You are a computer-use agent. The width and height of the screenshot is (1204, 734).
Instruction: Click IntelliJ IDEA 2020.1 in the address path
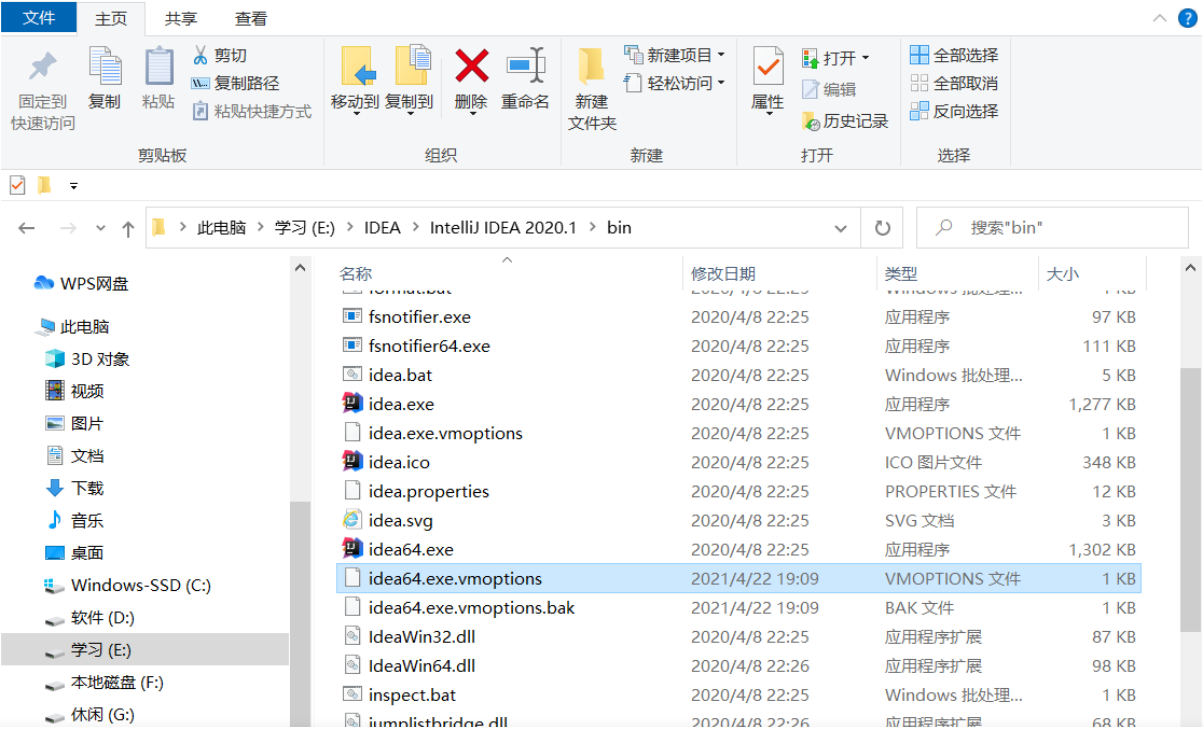(503, 228)
